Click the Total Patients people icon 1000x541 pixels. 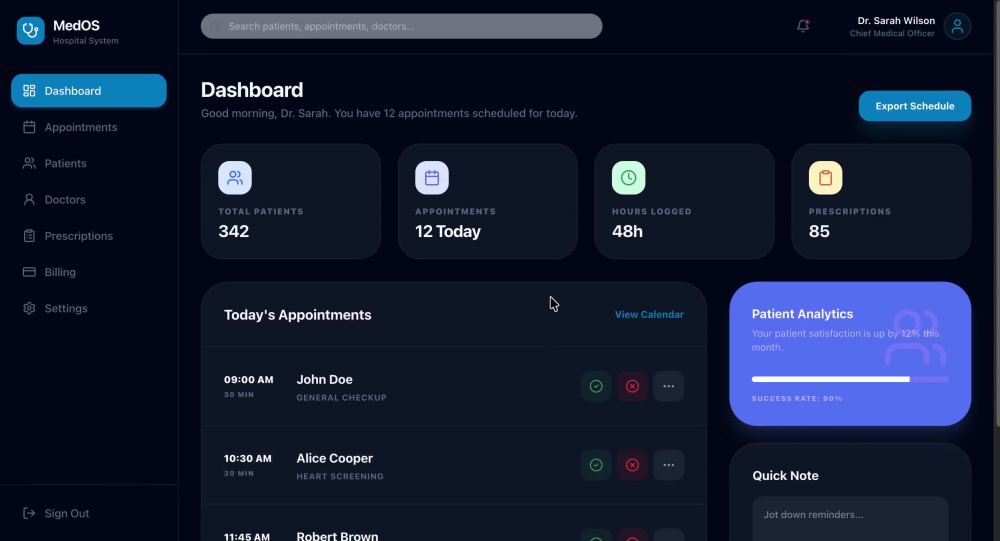pyautogui.click(x=235, y=177)
